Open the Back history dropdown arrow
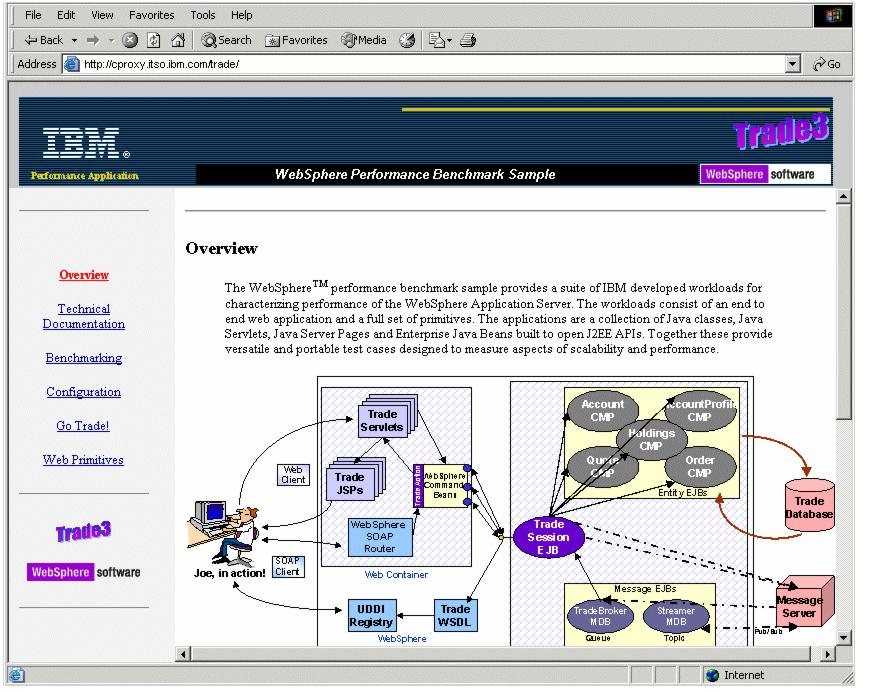Image resolution: width=891 pixels, height=692 pixels. click(74, 40)
